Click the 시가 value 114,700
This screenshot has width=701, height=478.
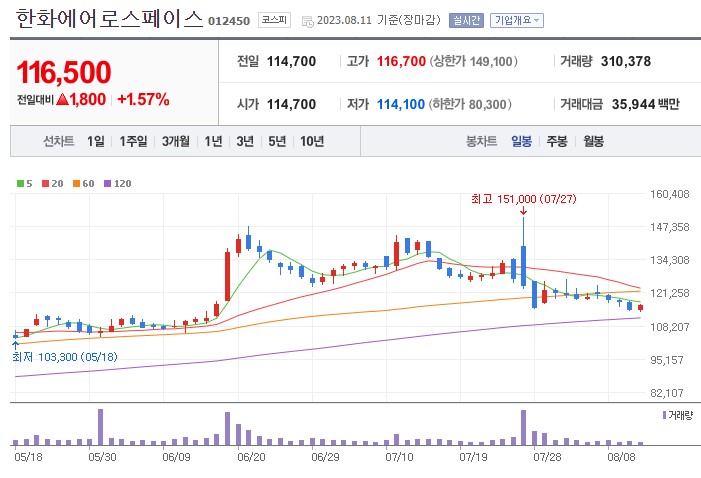click(x=291, y=104)
